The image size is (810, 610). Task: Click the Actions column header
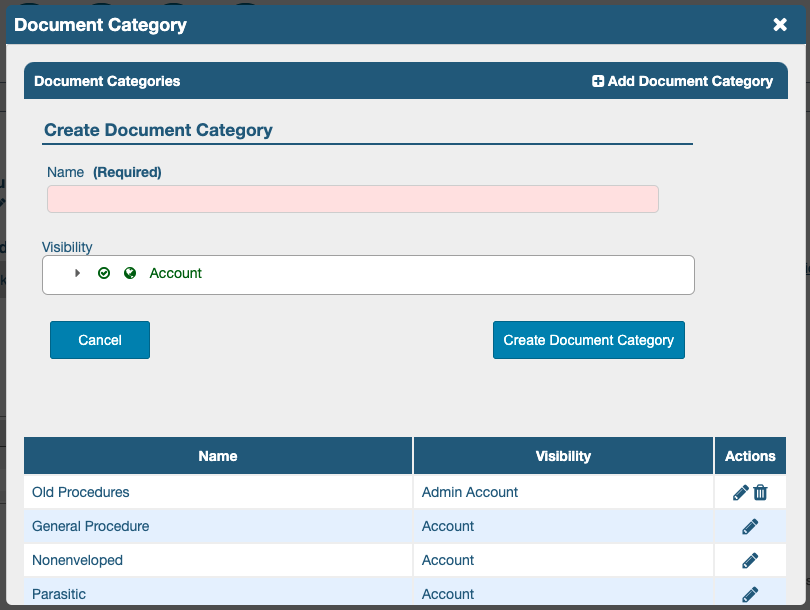click(750, 456)
